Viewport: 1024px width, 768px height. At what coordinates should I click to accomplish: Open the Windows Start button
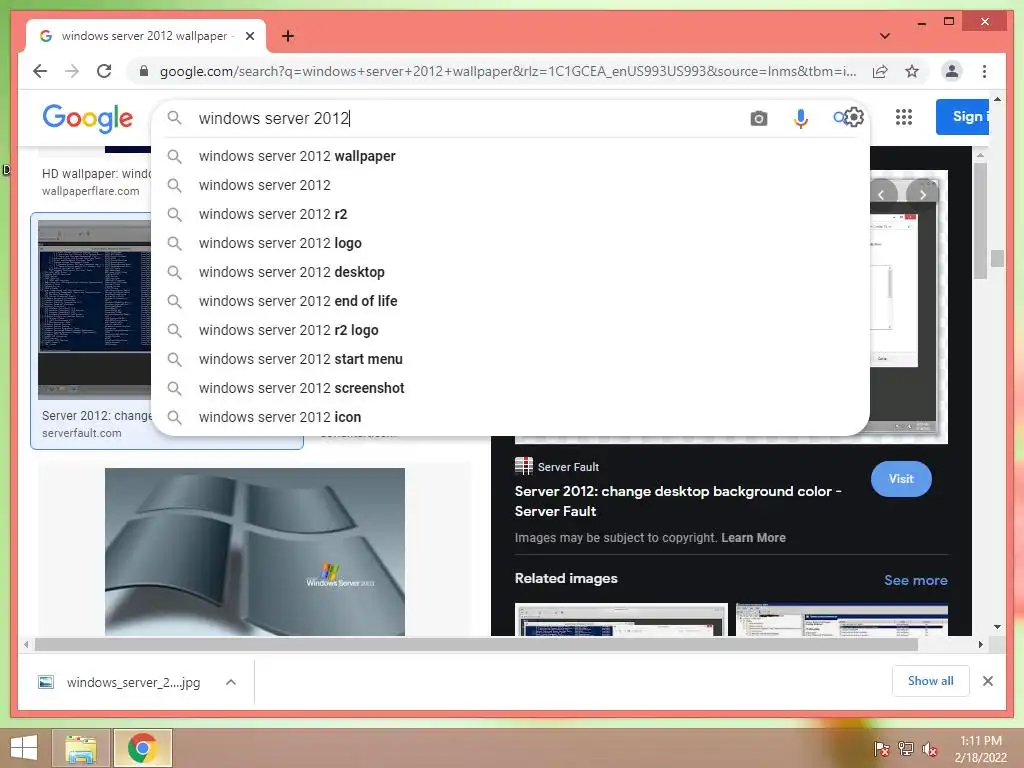coord(24,748)
